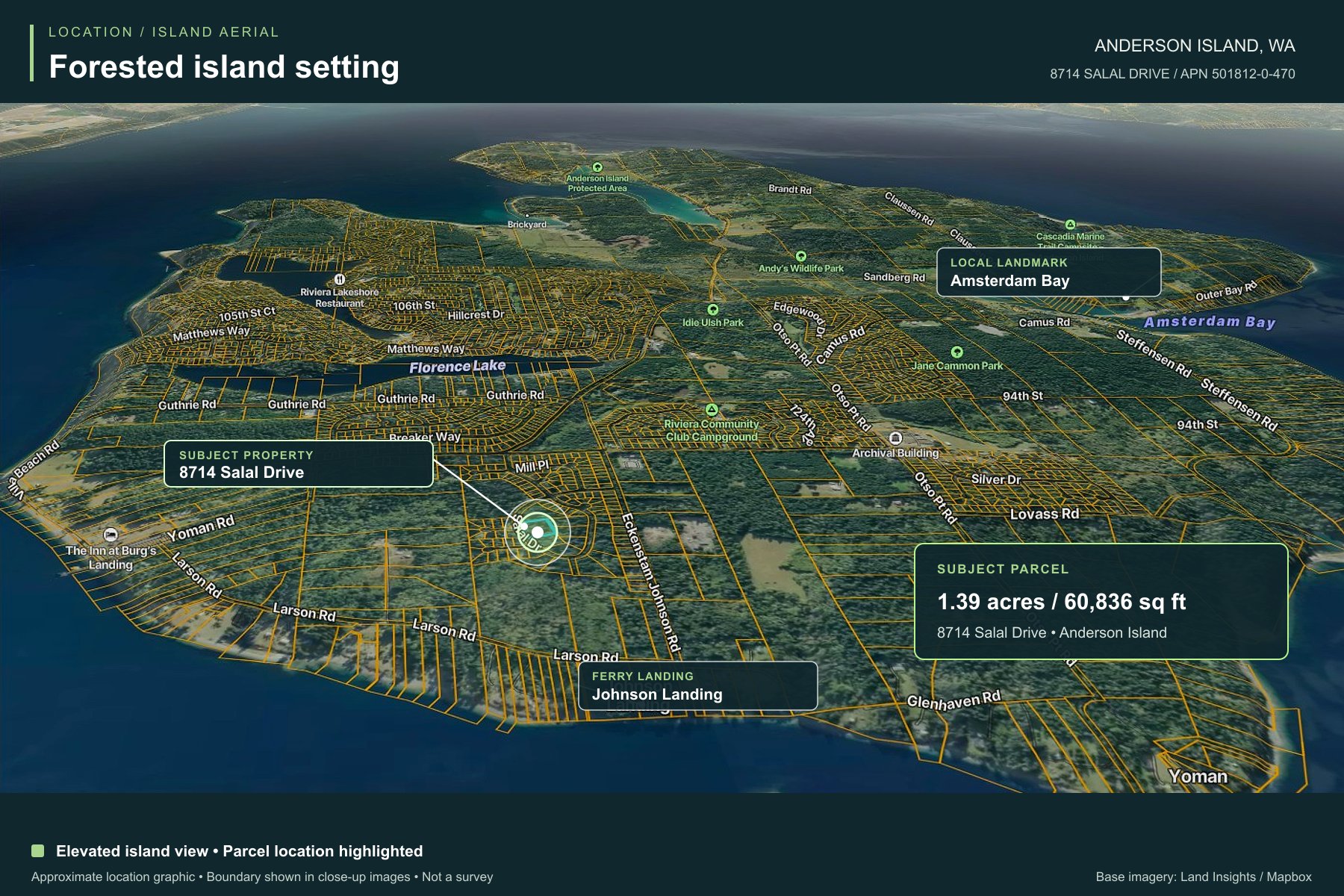The width and height of the screenshot is (1344, 896).
Task: Click The Inn at Burg's Landing lodging icon
Action: point(111,534)
